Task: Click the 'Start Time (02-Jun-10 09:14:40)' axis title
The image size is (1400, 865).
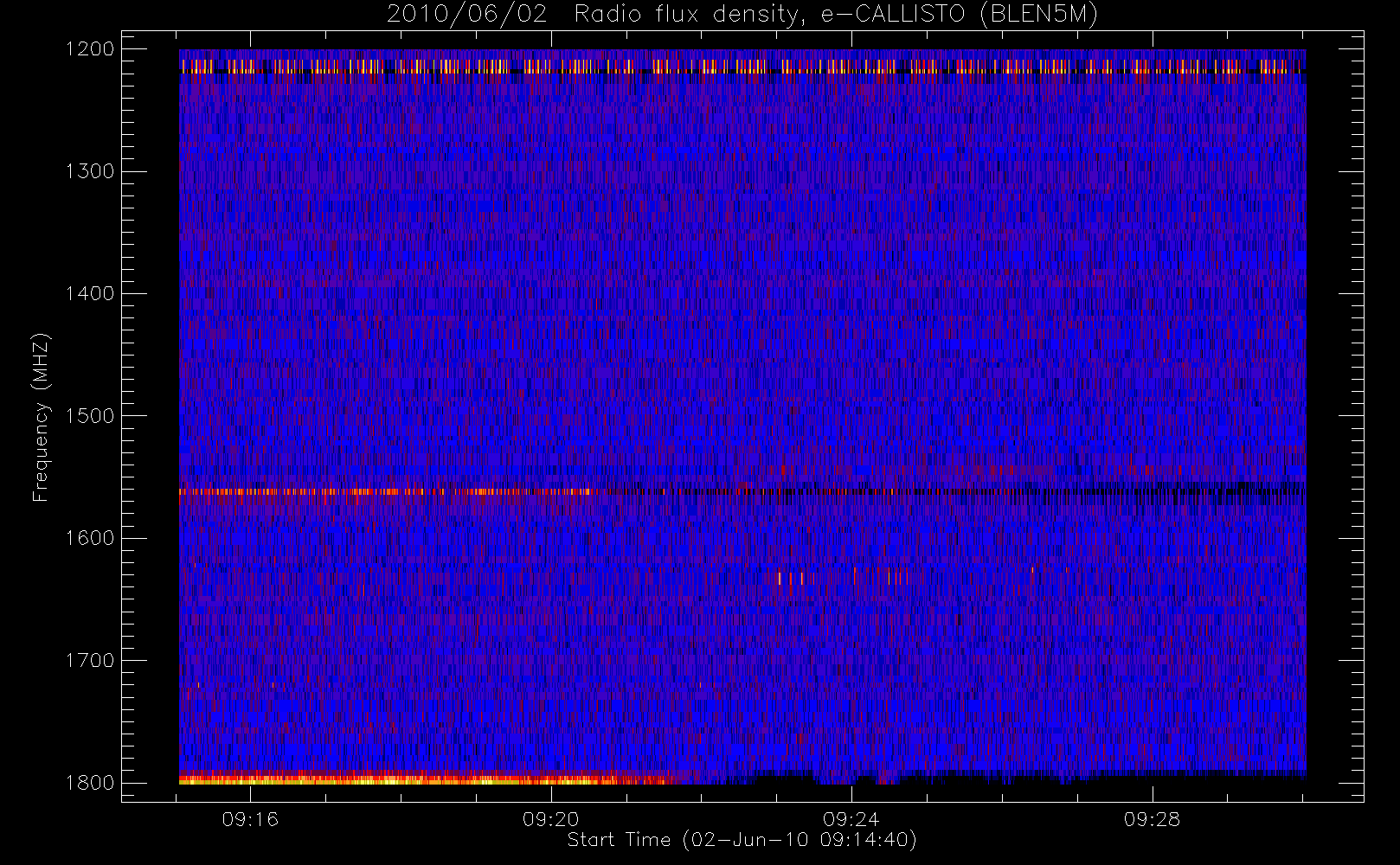Action: [742, 840]
